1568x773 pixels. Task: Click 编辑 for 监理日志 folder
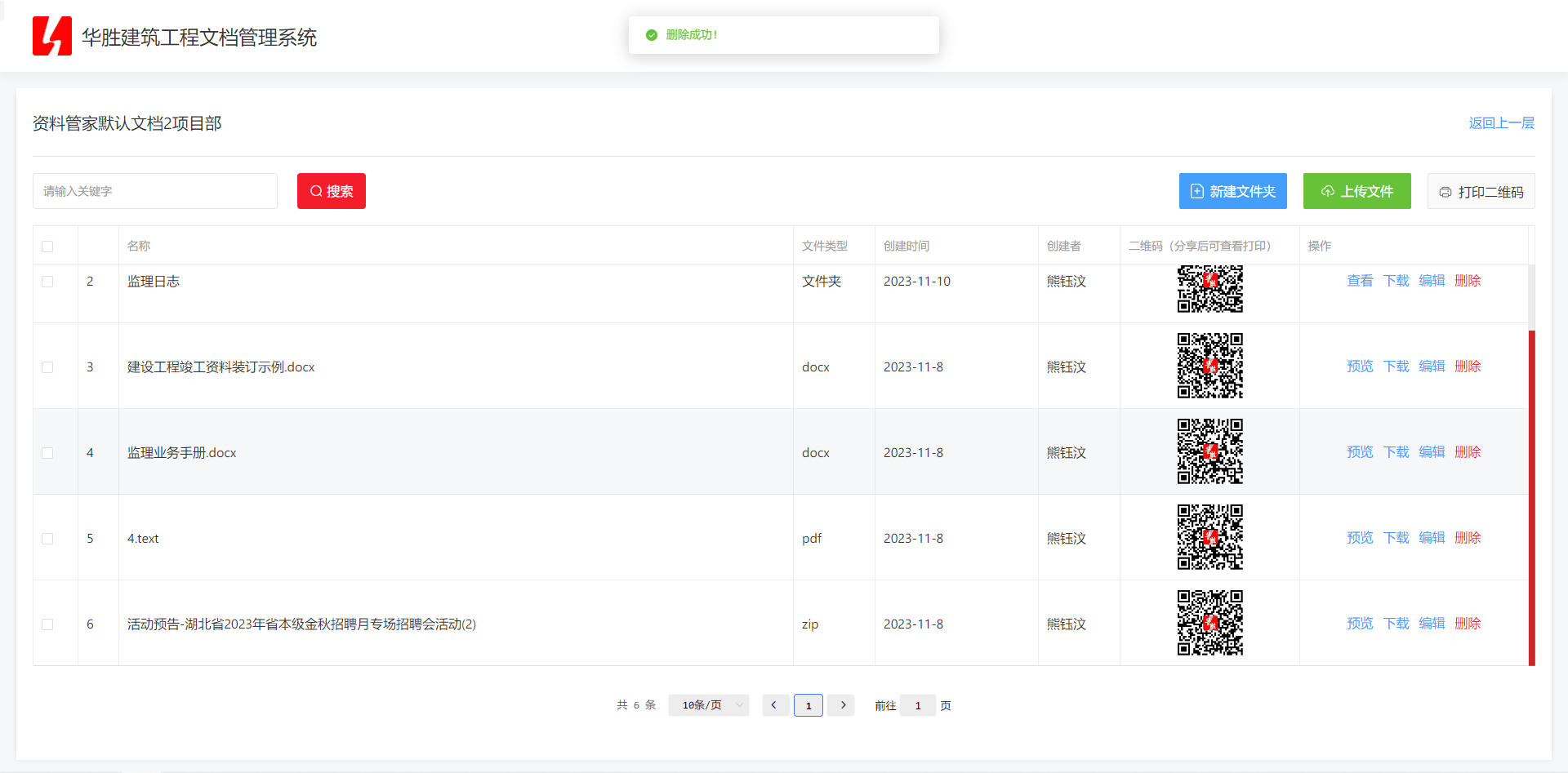click(x=1432, y=281)
